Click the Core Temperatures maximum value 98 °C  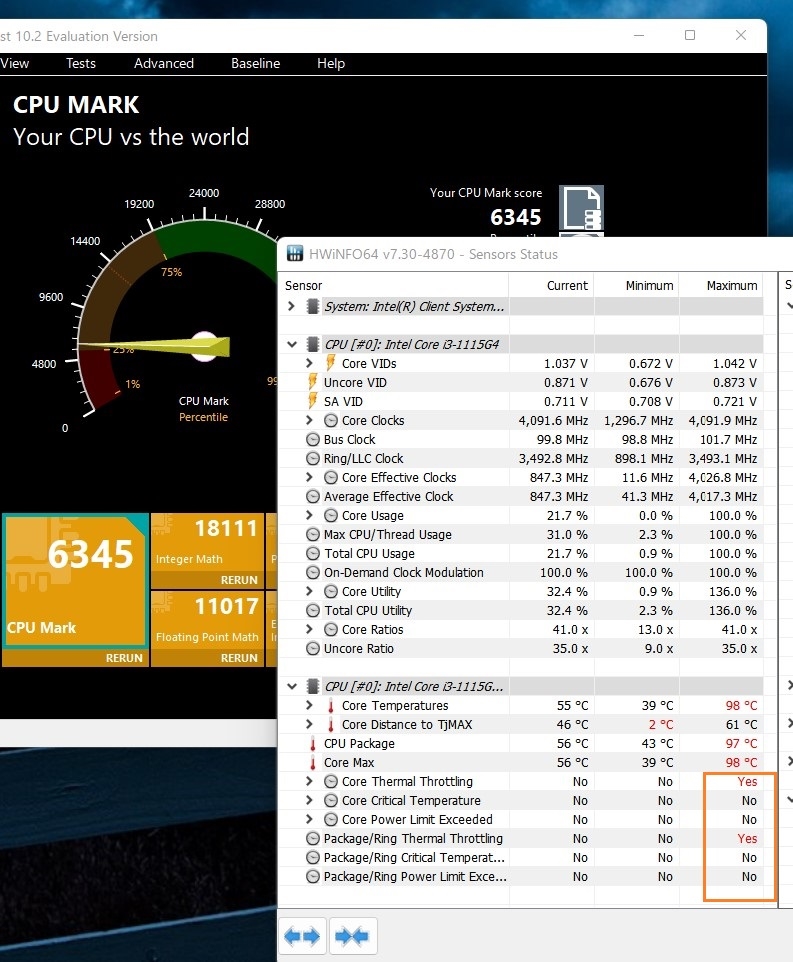[x=741, y=706]
